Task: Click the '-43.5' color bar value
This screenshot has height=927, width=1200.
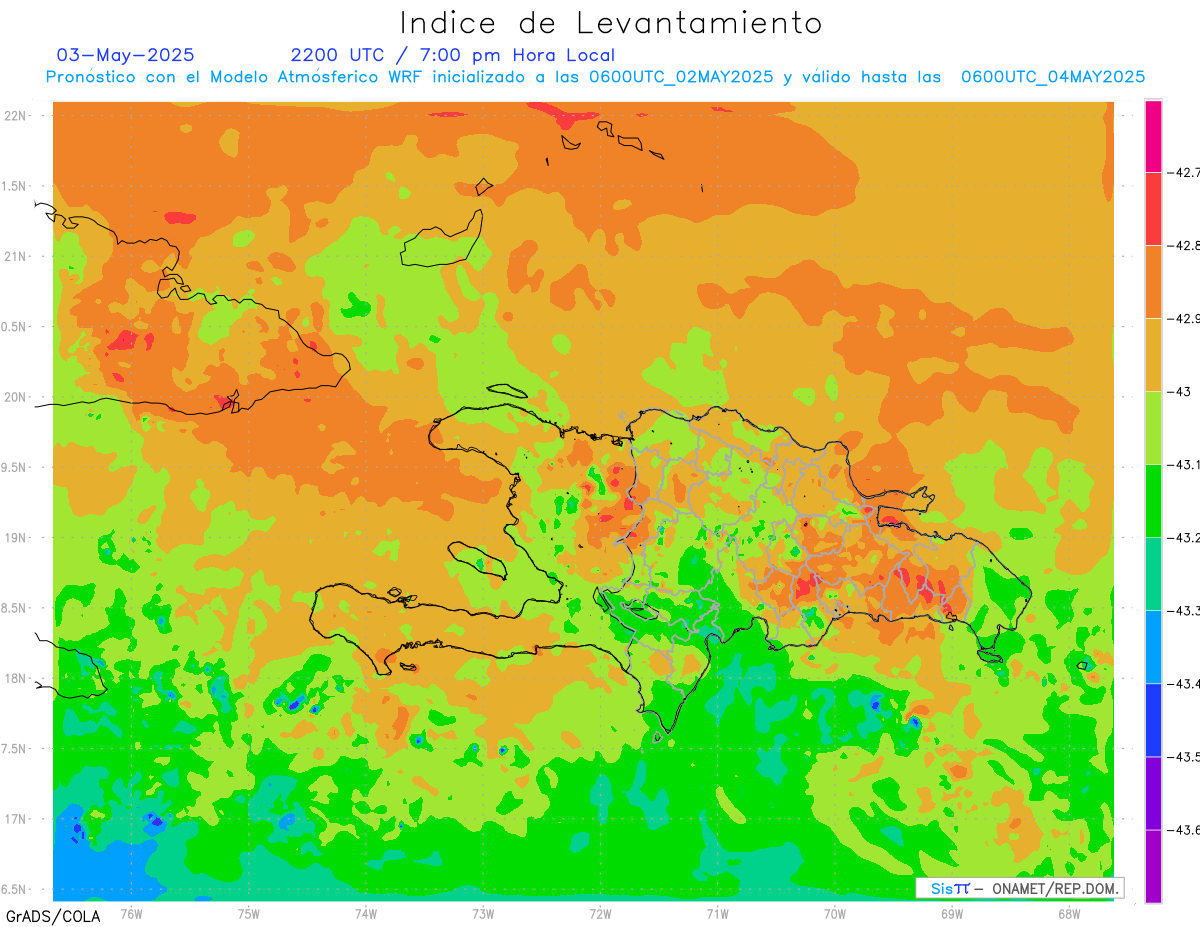Action: [1185, 757]
